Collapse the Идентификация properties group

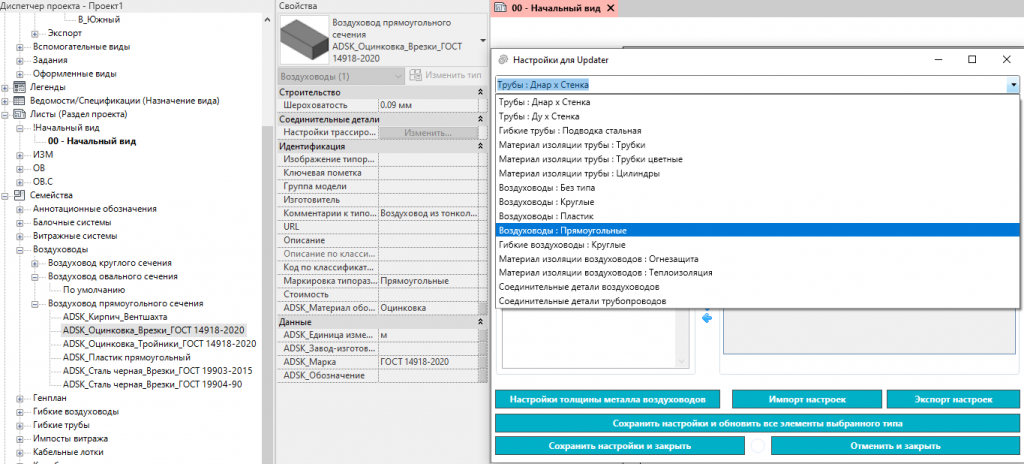[481, 146]
